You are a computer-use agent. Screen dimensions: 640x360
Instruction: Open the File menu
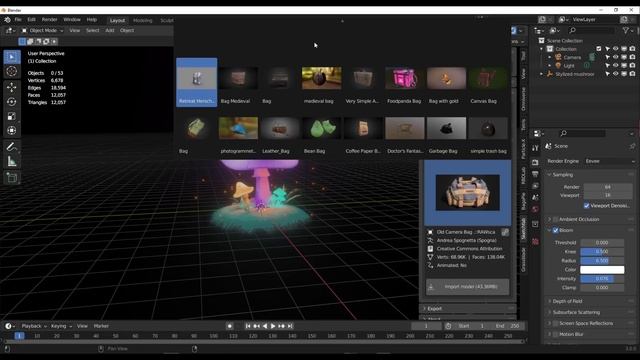click(18, 20)
